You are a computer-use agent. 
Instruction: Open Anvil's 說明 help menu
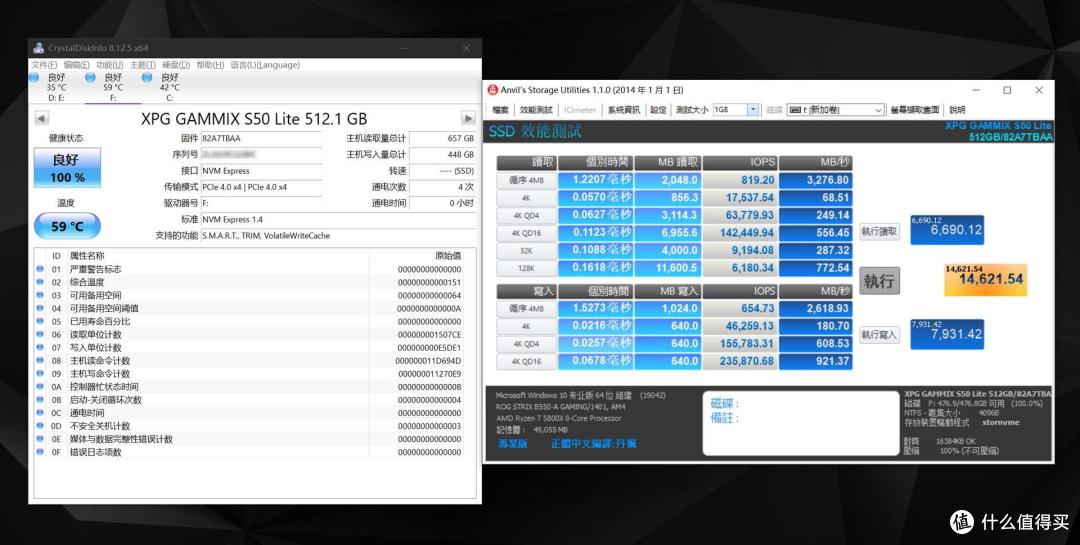pos(957,110)
